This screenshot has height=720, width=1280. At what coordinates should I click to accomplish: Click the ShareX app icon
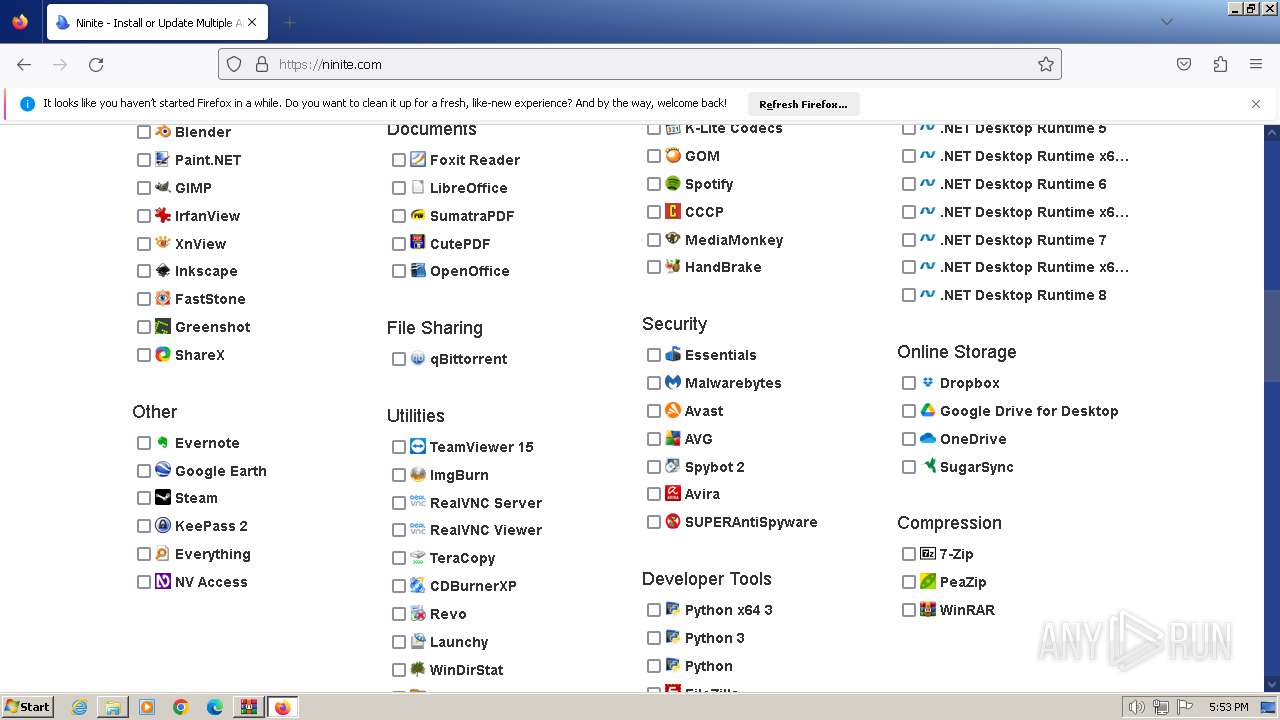(x=163, y=354)
